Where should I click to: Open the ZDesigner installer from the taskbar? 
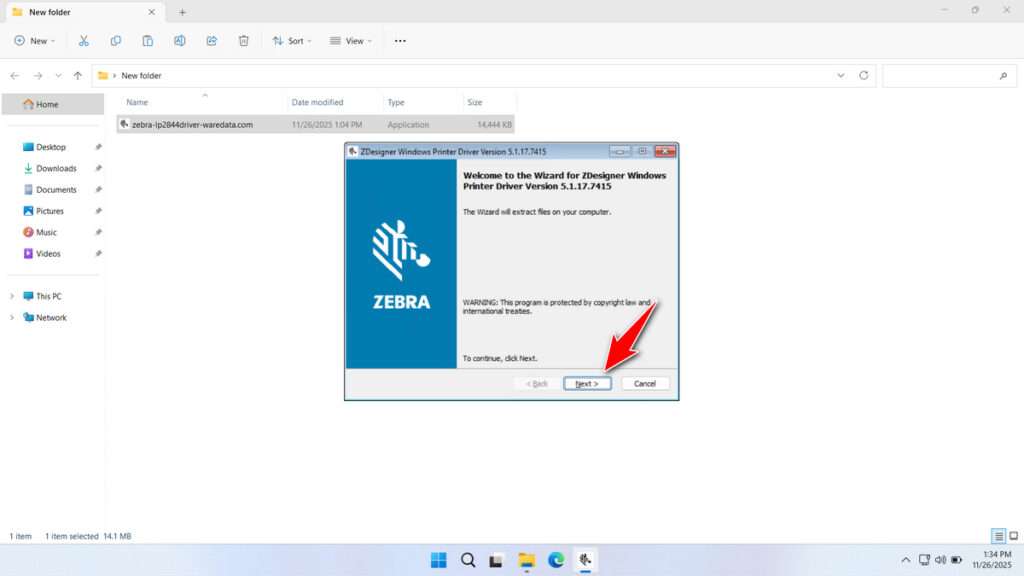[x=585, y=560]
